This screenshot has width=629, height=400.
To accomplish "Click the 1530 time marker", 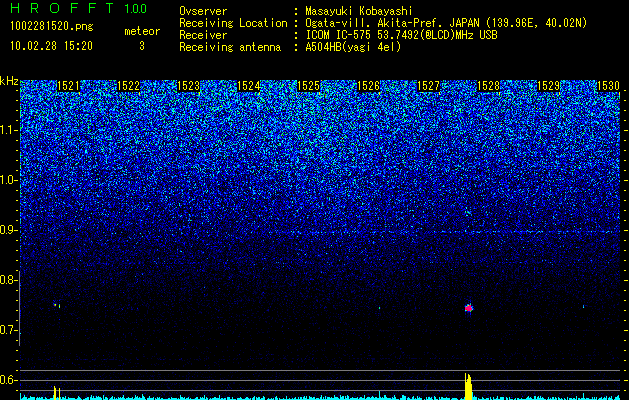I will 609,86.
